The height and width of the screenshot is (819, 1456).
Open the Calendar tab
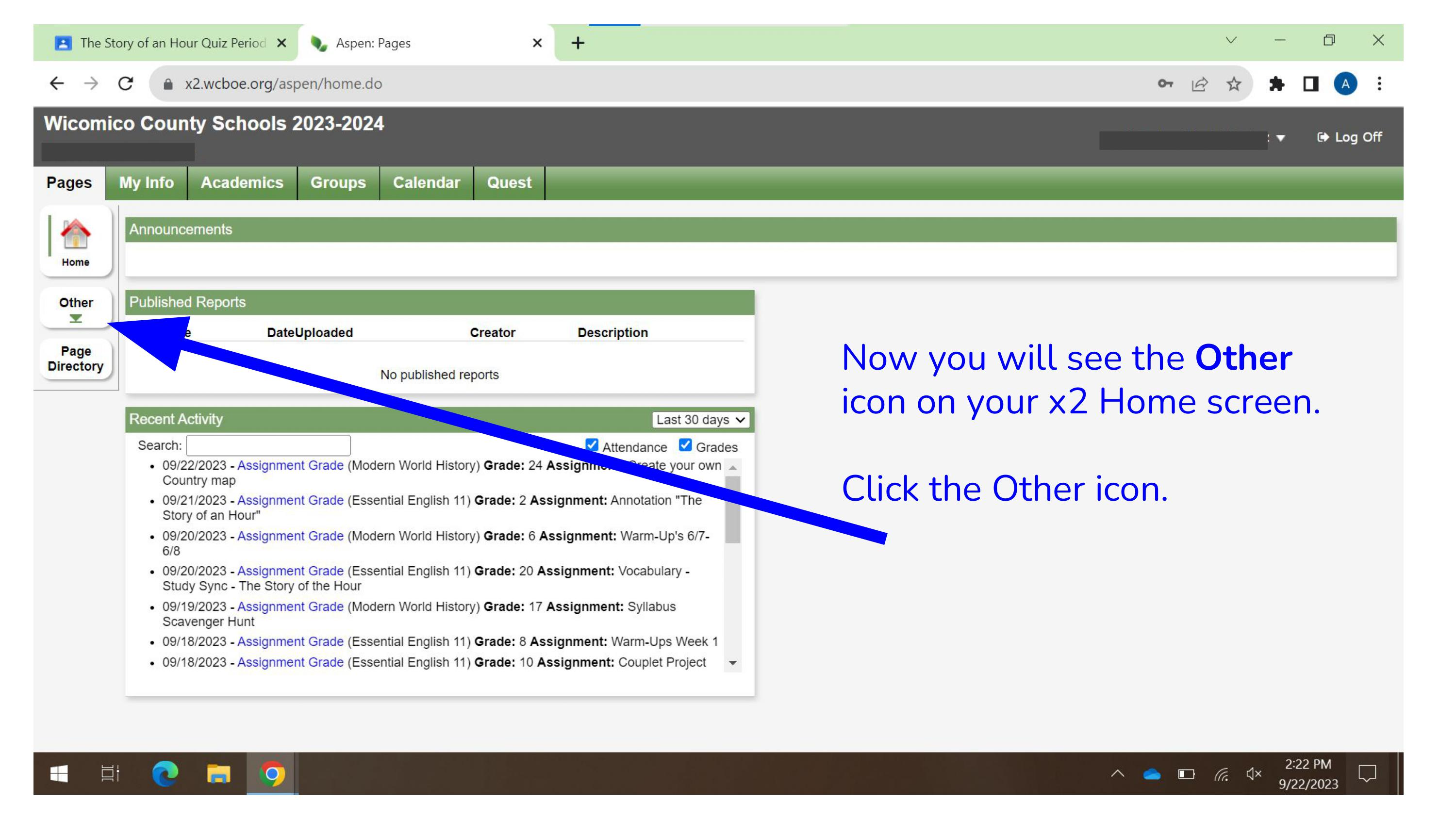click(426, 182)
